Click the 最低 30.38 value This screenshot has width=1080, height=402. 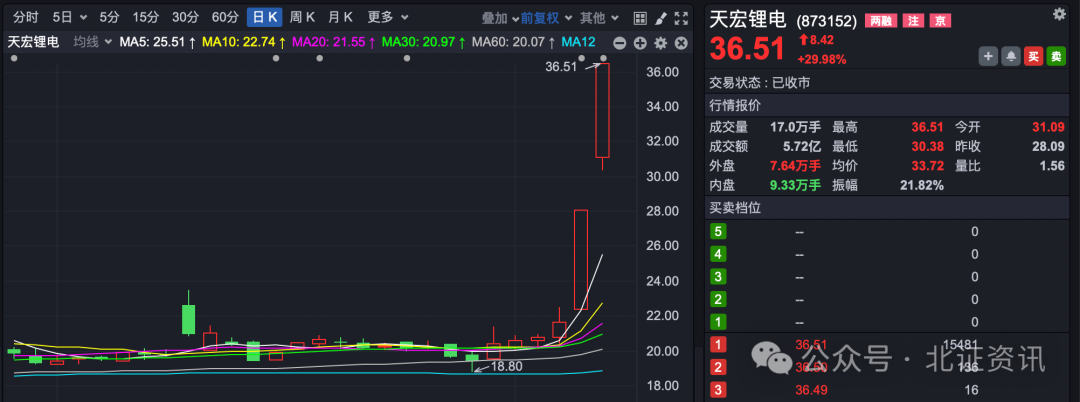tap(926, 147)
